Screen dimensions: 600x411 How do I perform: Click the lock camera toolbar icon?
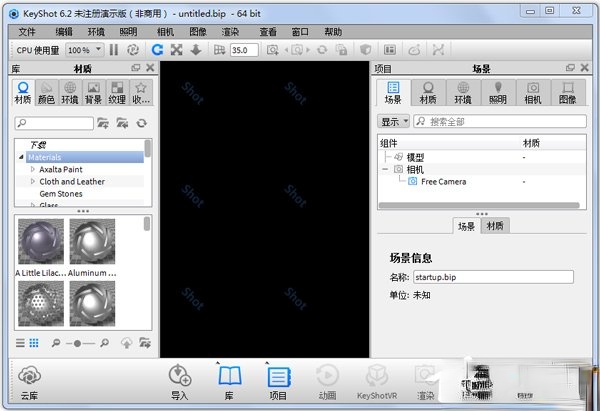click(341, 50)
